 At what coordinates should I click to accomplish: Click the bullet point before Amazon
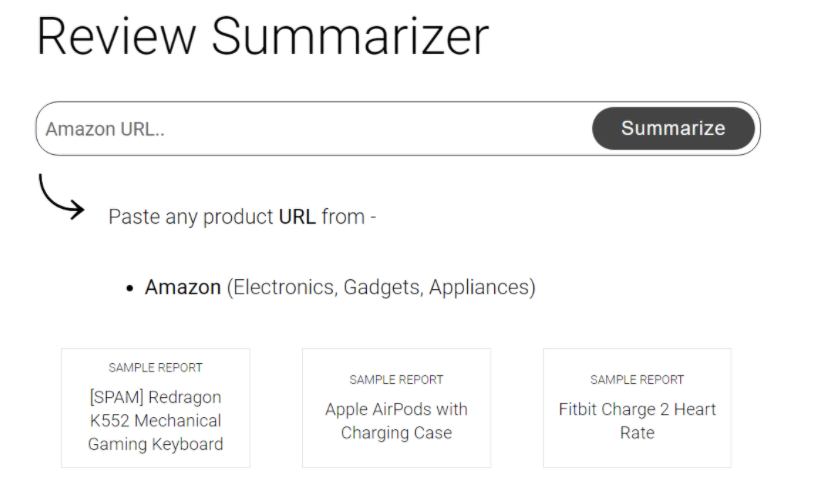pyautogui.click(x=130, y=289)
